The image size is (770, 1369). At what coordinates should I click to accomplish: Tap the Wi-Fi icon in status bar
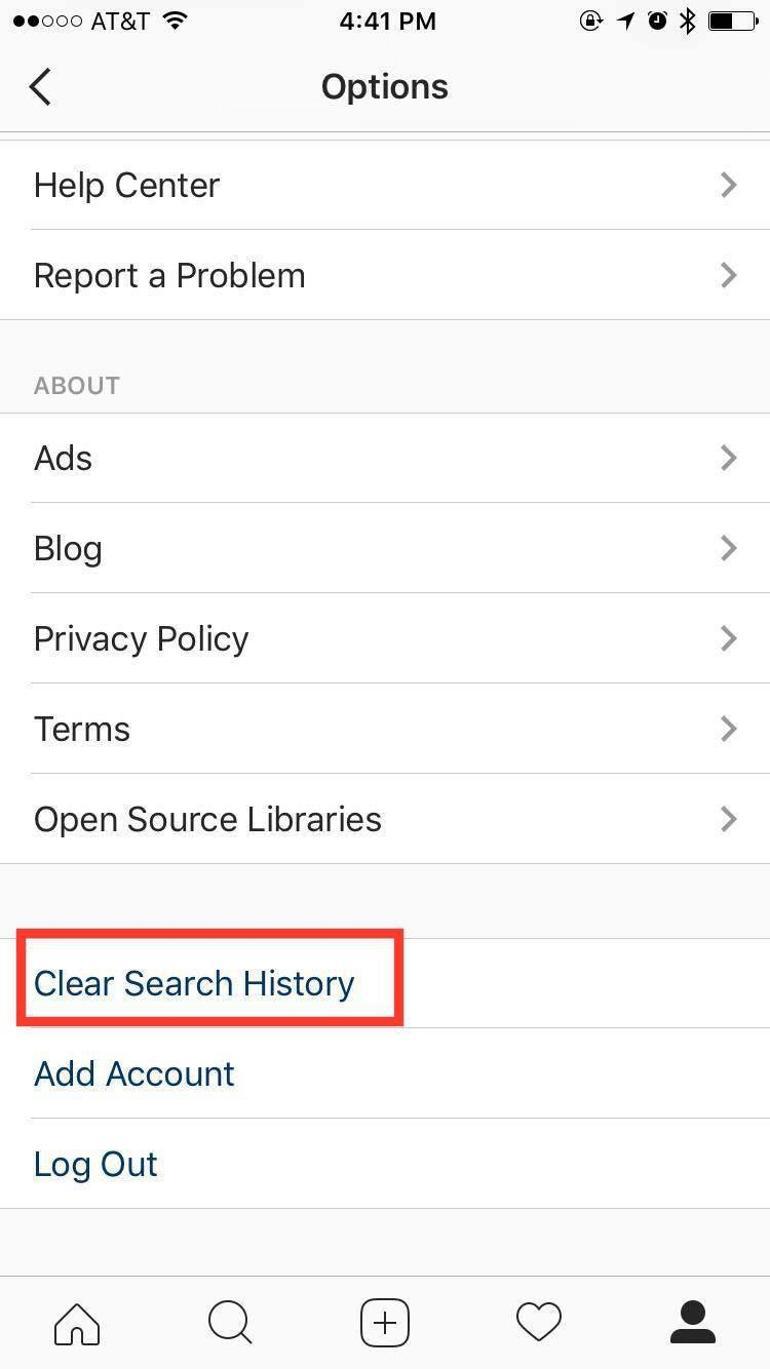[175, 21]
